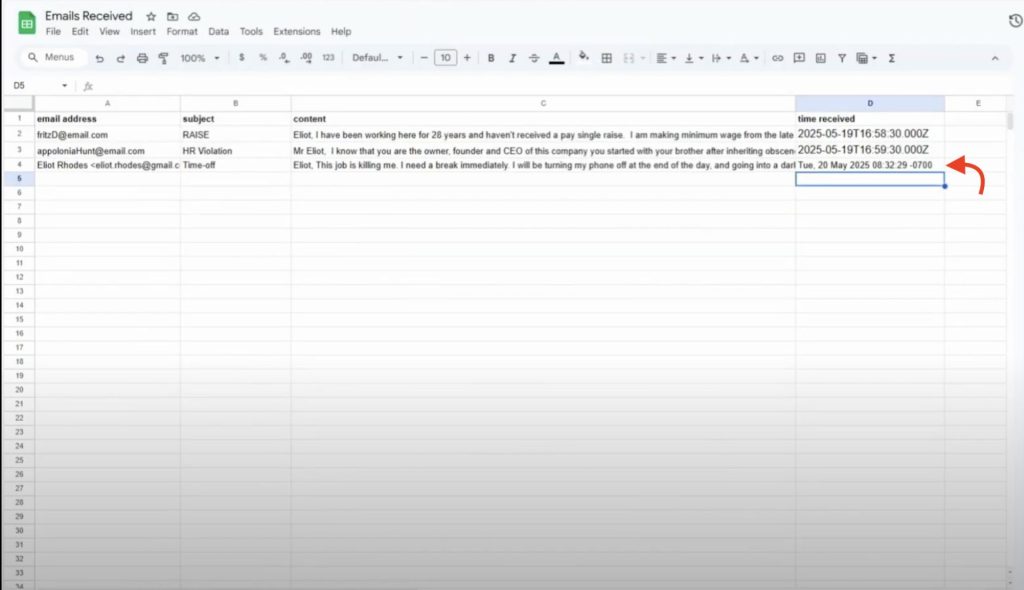
Task: Click the font size field
Action: click(x=445, y=57)
